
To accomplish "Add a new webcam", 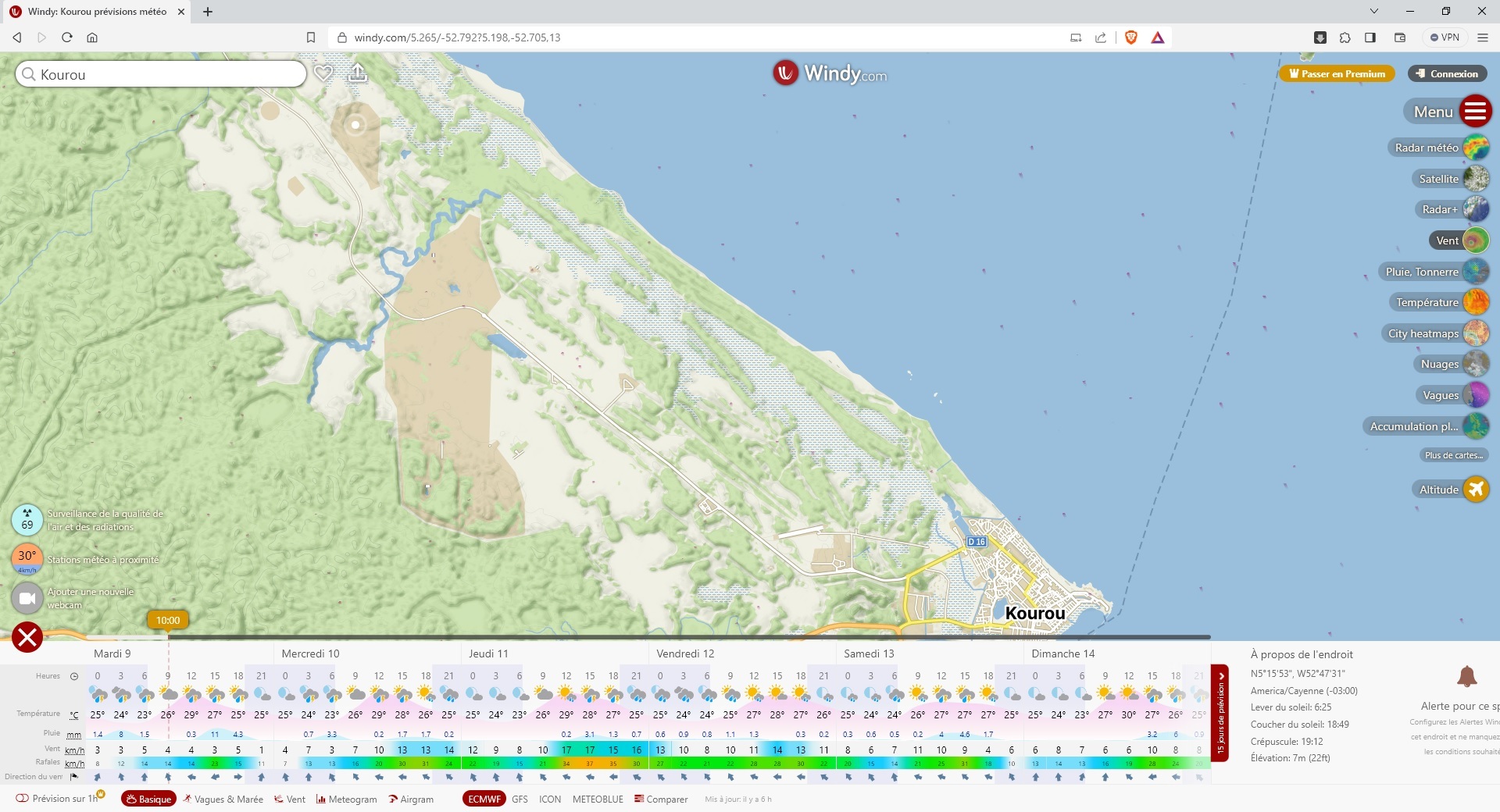I will click(x=27, y=598).
